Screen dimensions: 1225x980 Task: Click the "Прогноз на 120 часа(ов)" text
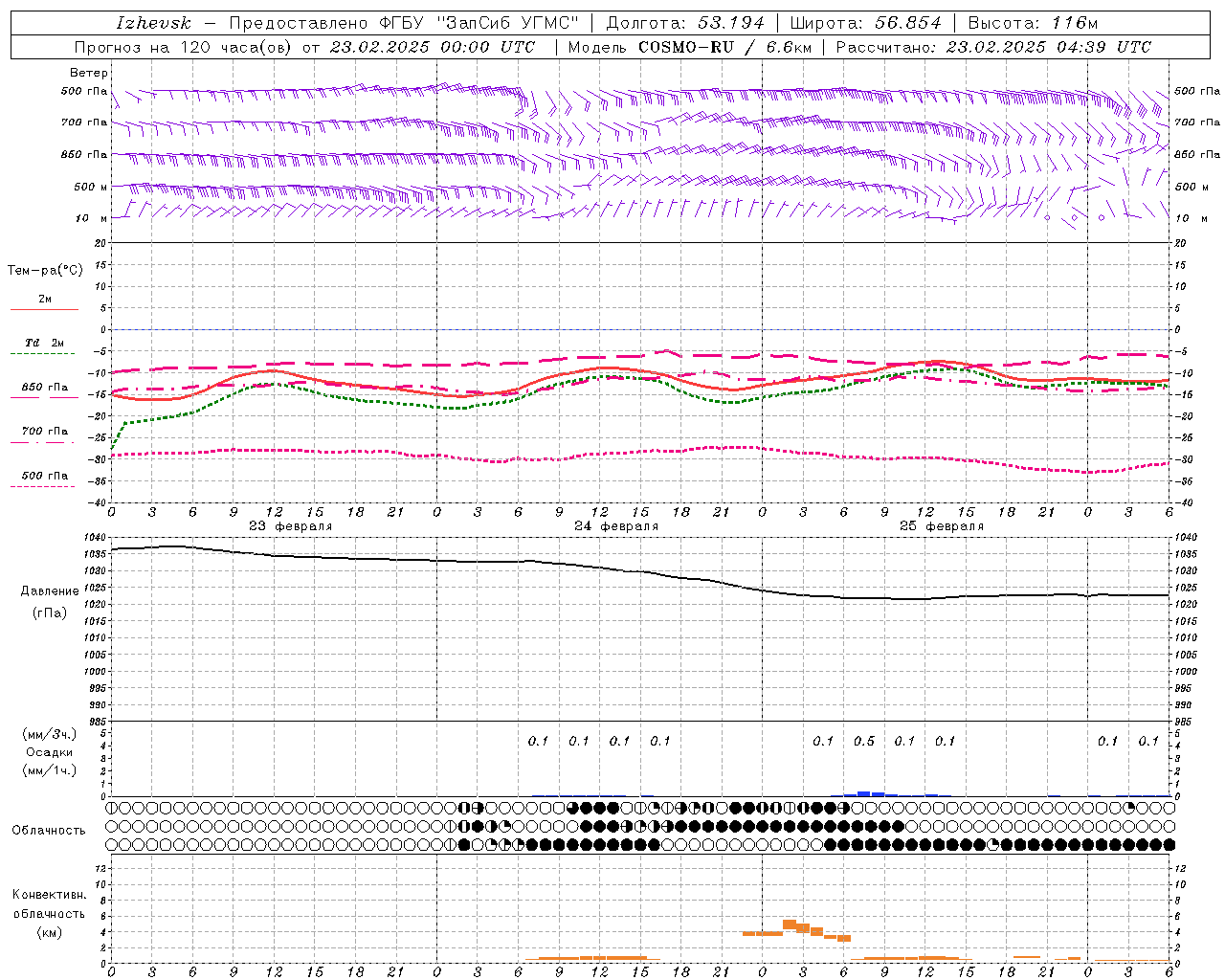click(185, 47)
